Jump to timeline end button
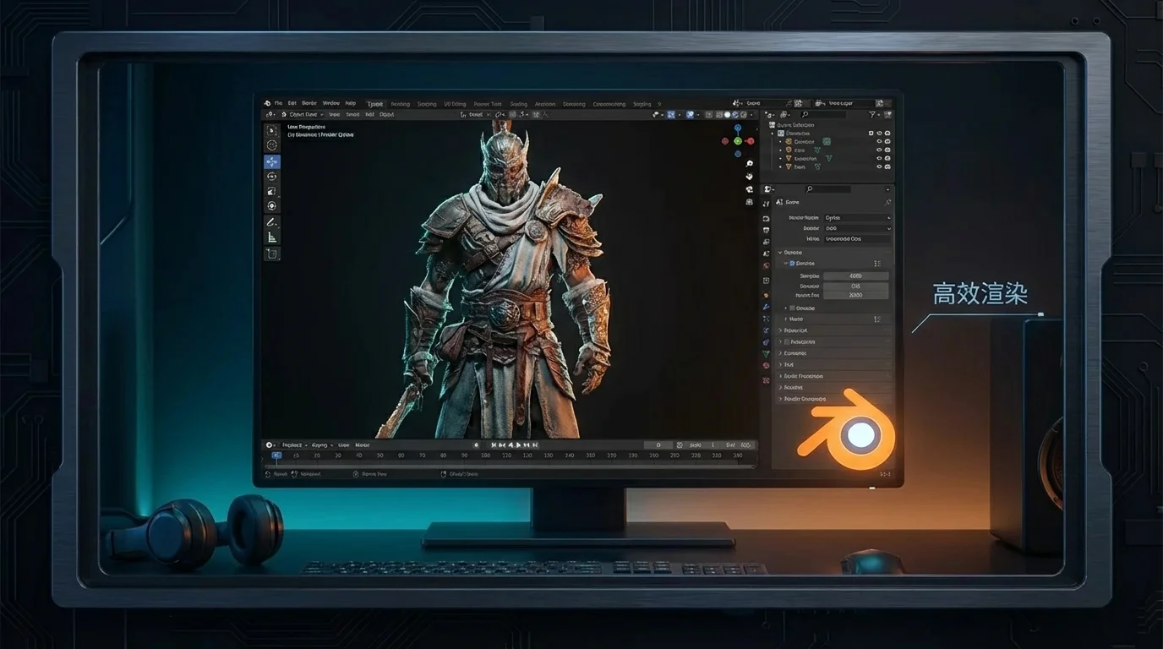The height and width of the screenshot is (649, 1163). pyautogui.click(x=535, y=445)
